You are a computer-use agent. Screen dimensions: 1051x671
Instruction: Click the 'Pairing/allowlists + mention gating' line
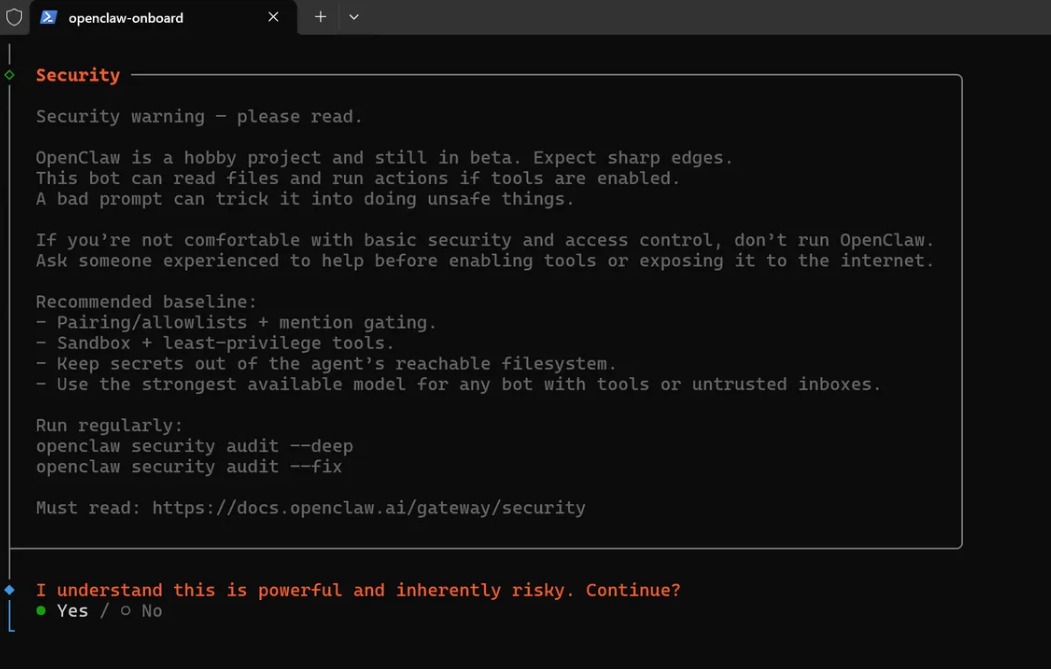236,322
